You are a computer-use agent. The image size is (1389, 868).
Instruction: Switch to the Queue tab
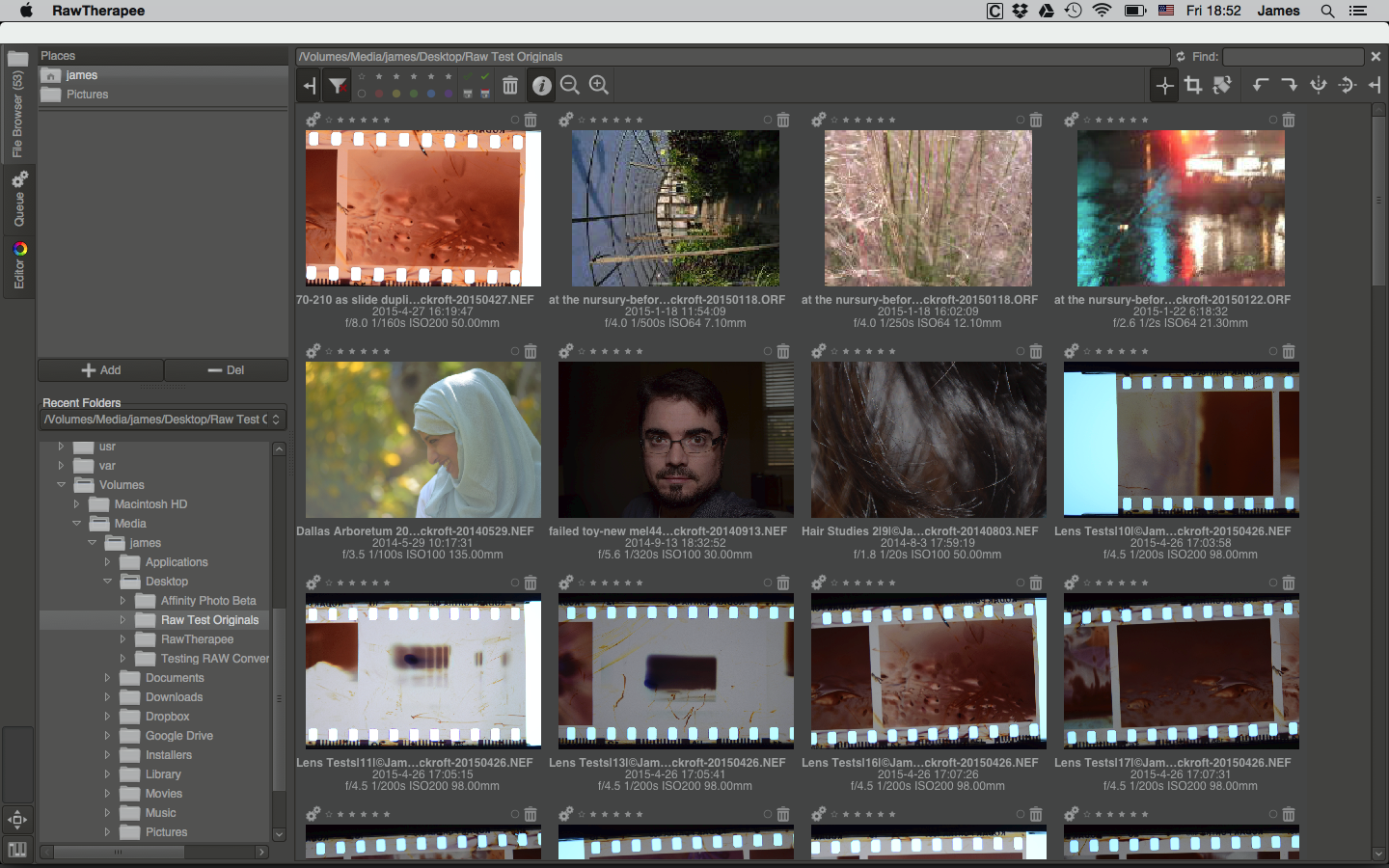coord(17,200)
